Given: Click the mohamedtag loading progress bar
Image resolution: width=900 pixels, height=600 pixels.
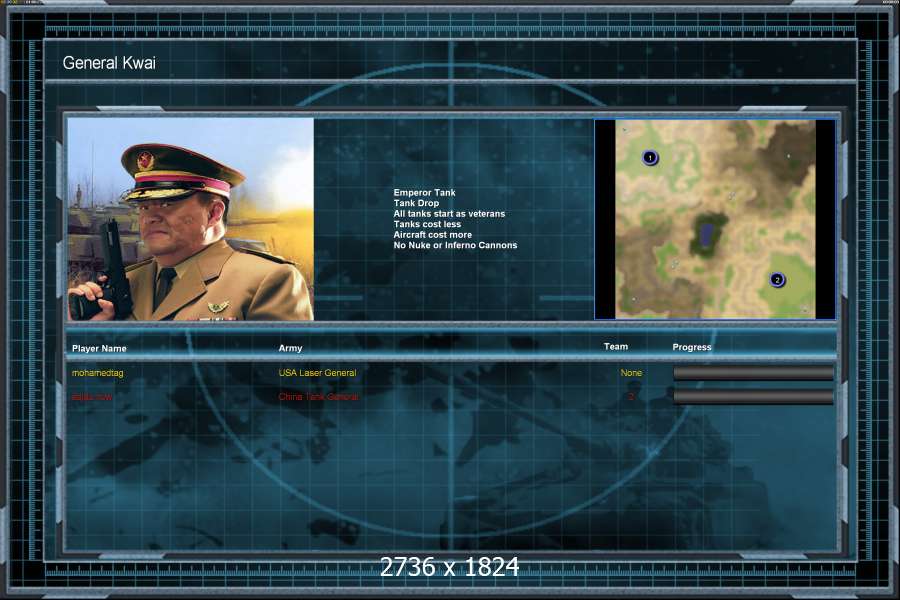Looking at the screenshot, I should [753, 373].
